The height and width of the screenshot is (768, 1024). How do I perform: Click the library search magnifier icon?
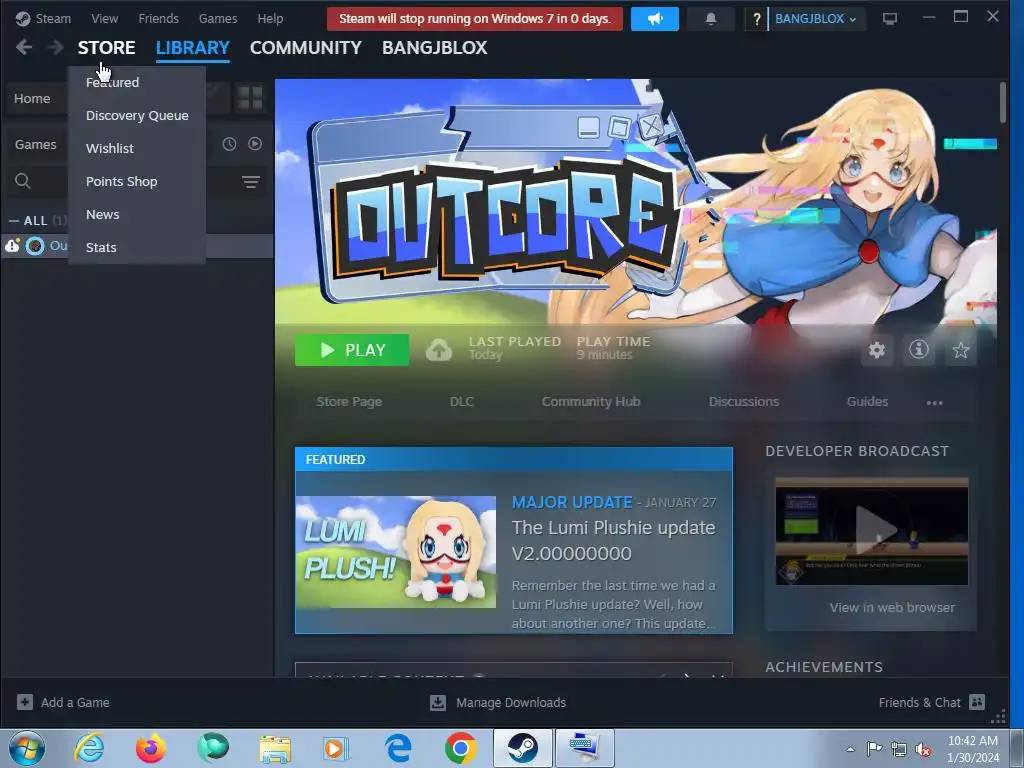point(23,182)
